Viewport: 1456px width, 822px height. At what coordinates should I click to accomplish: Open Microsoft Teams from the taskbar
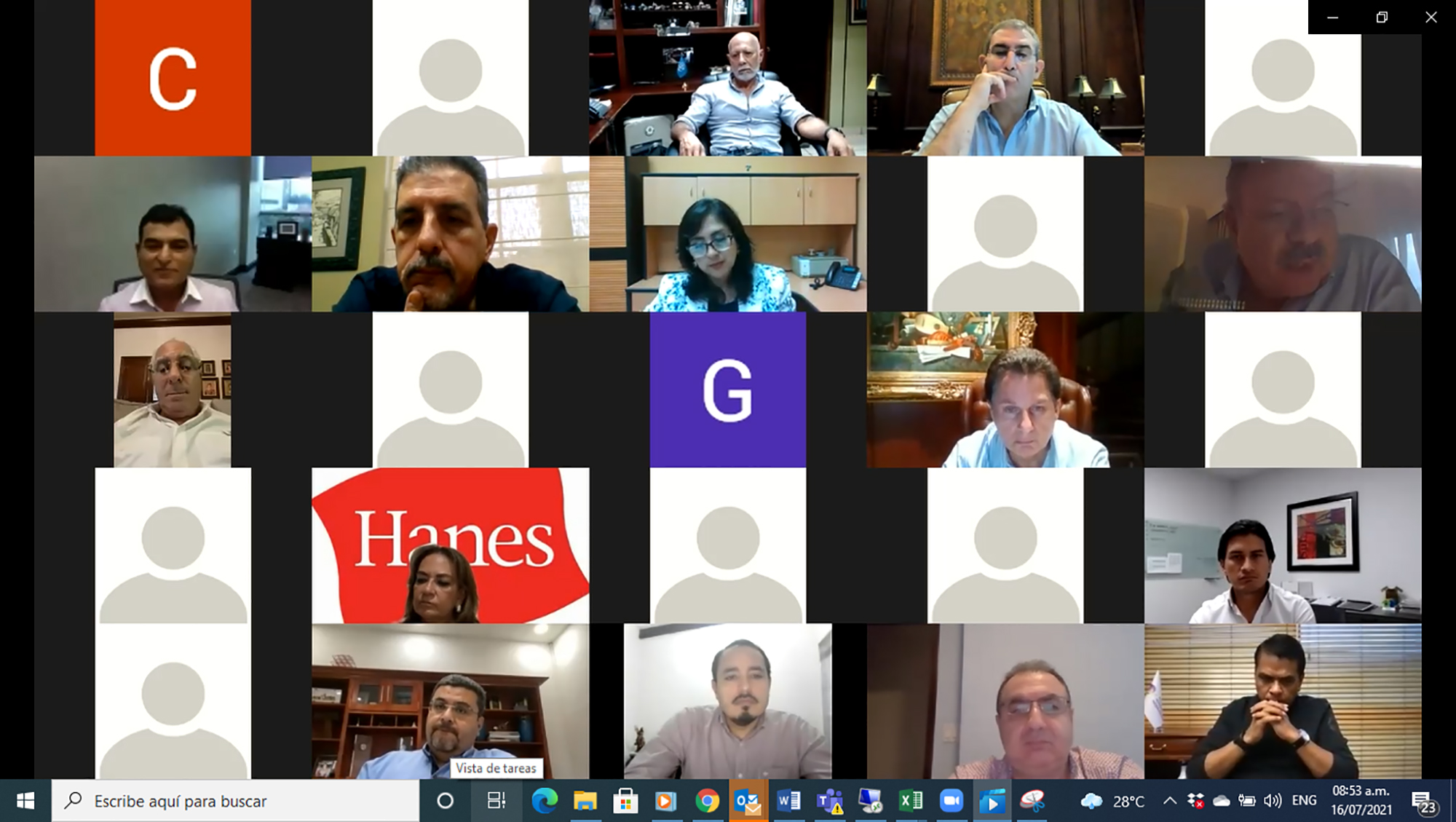(829, 801)
